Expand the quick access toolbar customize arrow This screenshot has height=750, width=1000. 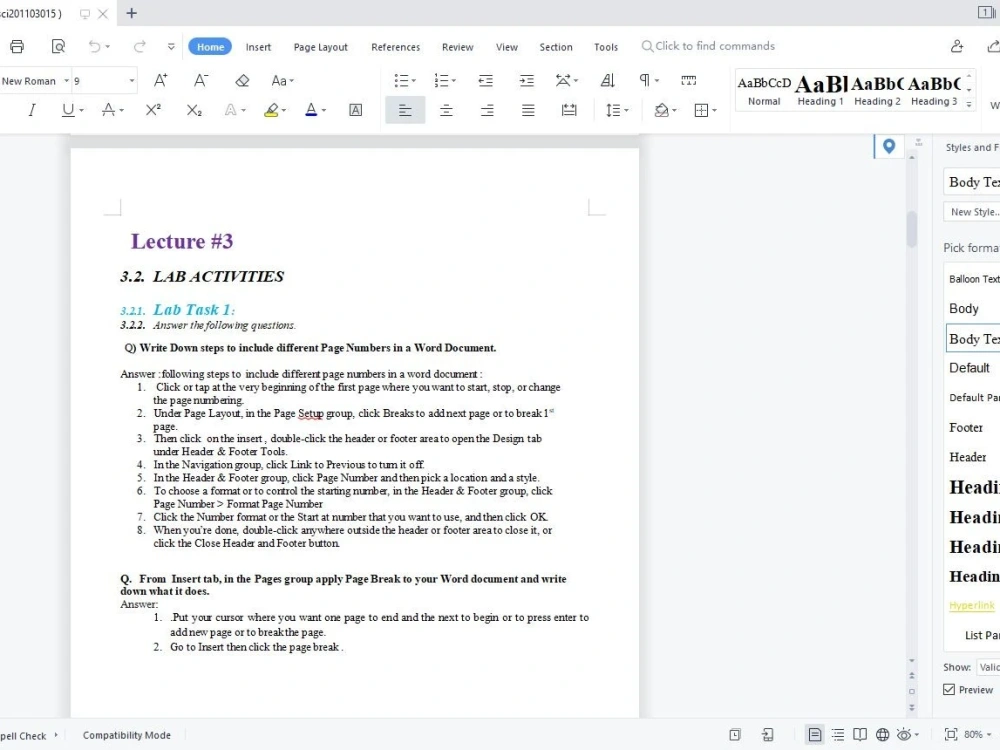[x=171, y=47]
